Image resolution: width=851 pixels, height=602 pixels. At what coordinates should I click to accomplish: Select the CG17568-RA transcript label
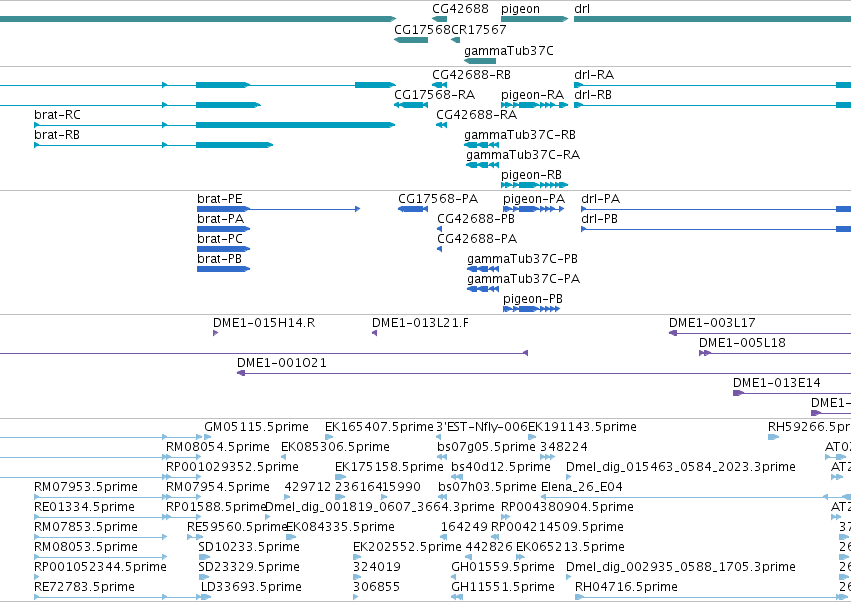coord(434,95)
